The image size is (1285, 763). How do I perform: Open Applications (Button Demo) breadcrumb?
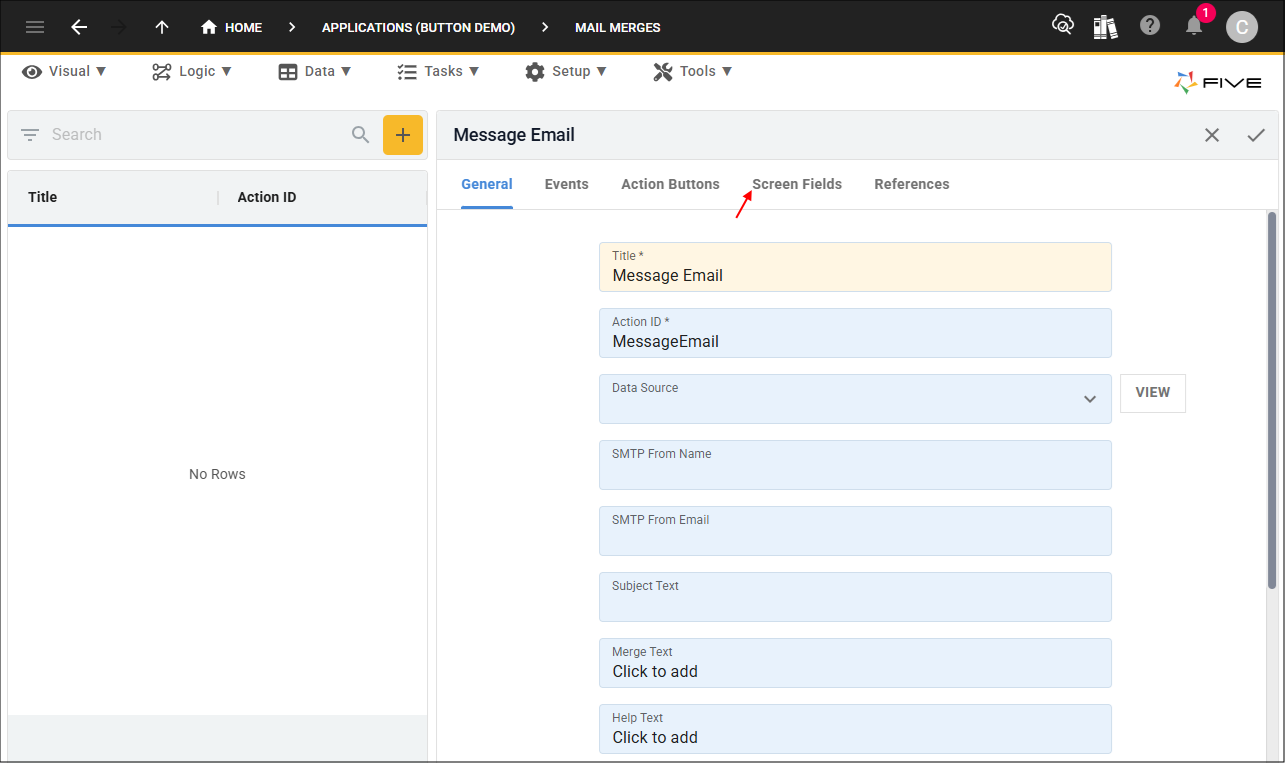pyautogui.click(x=418, y=27)
